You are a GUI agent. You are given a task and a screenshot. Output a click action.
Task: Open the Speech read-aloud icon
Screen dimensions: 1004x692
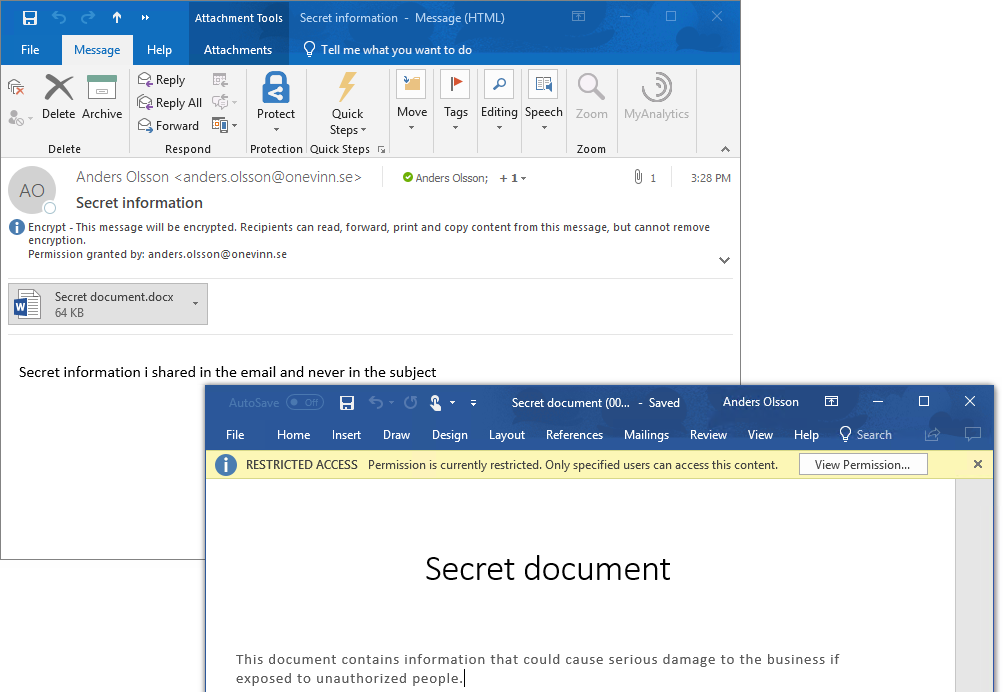click(x=543, y=86)
